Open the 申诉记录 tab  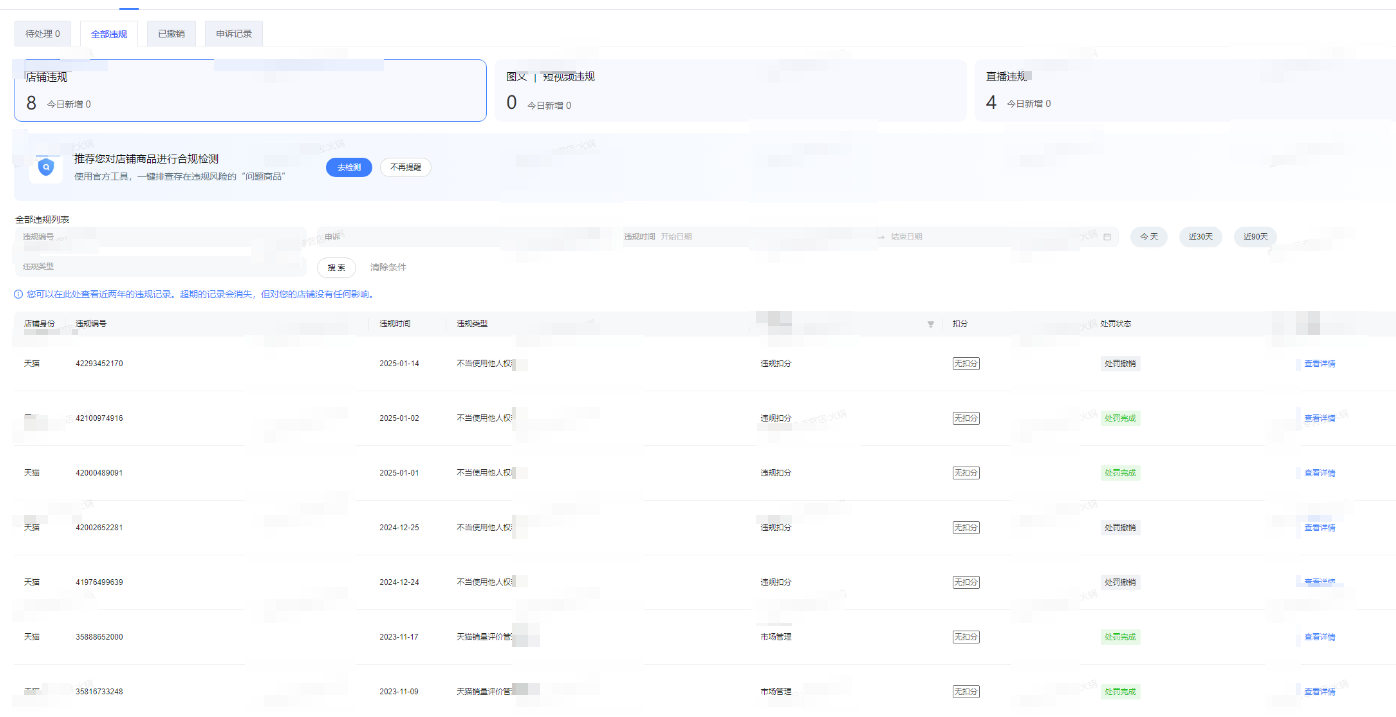[233, 34]
